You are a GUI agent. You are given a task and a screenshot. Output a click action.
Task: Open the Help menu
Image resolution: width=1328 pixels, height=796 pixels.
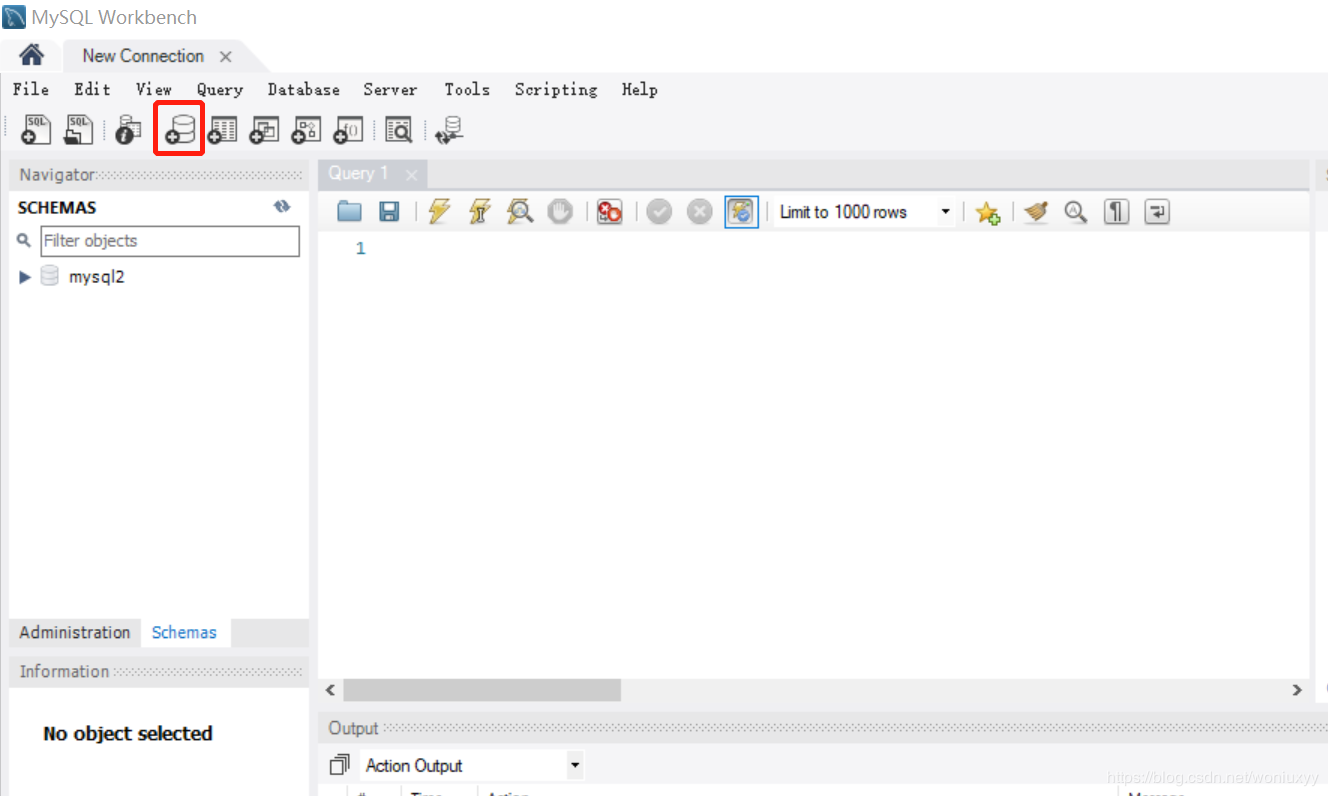click(640, 89)
